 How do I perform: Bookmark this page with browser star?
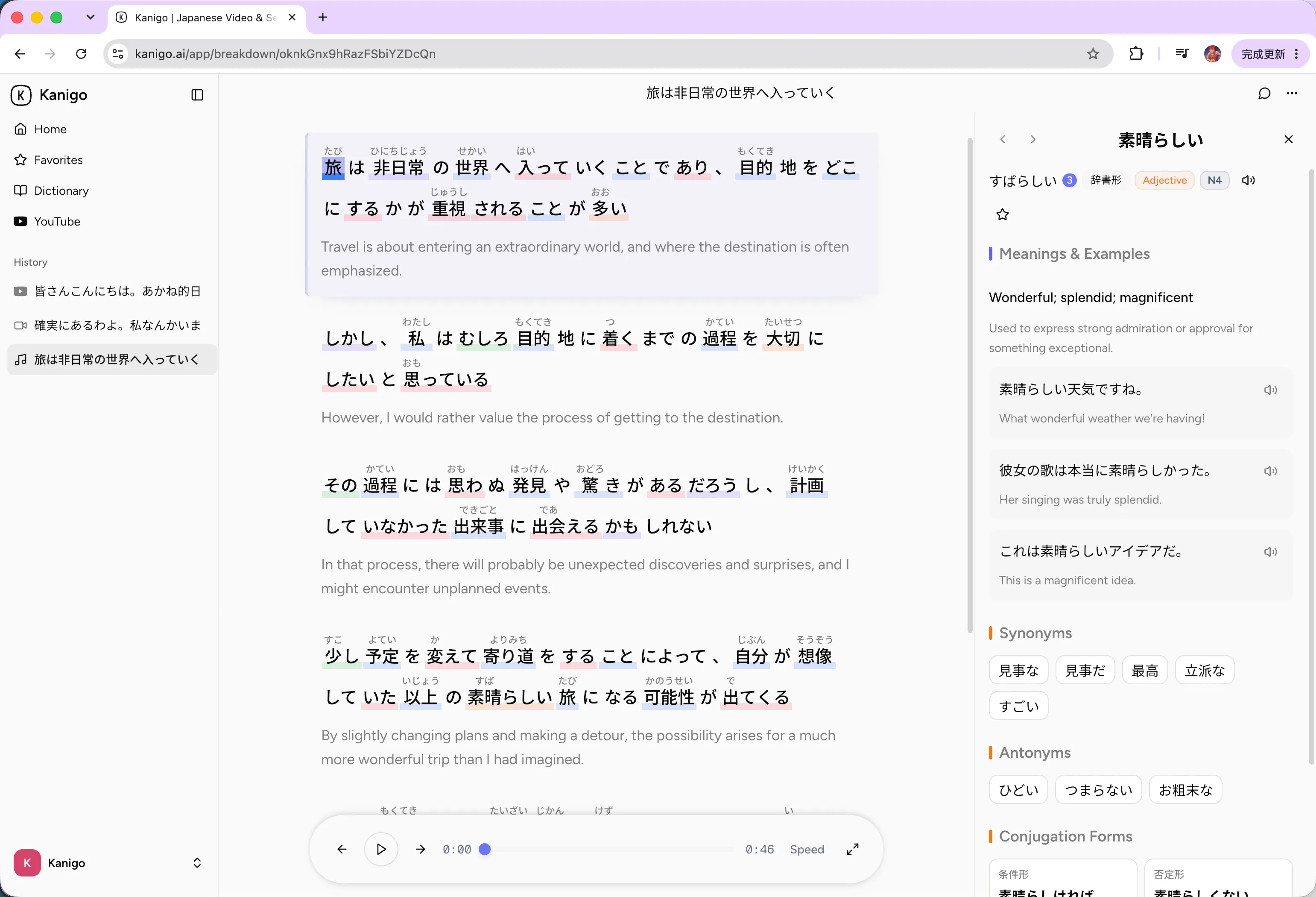1092,54
